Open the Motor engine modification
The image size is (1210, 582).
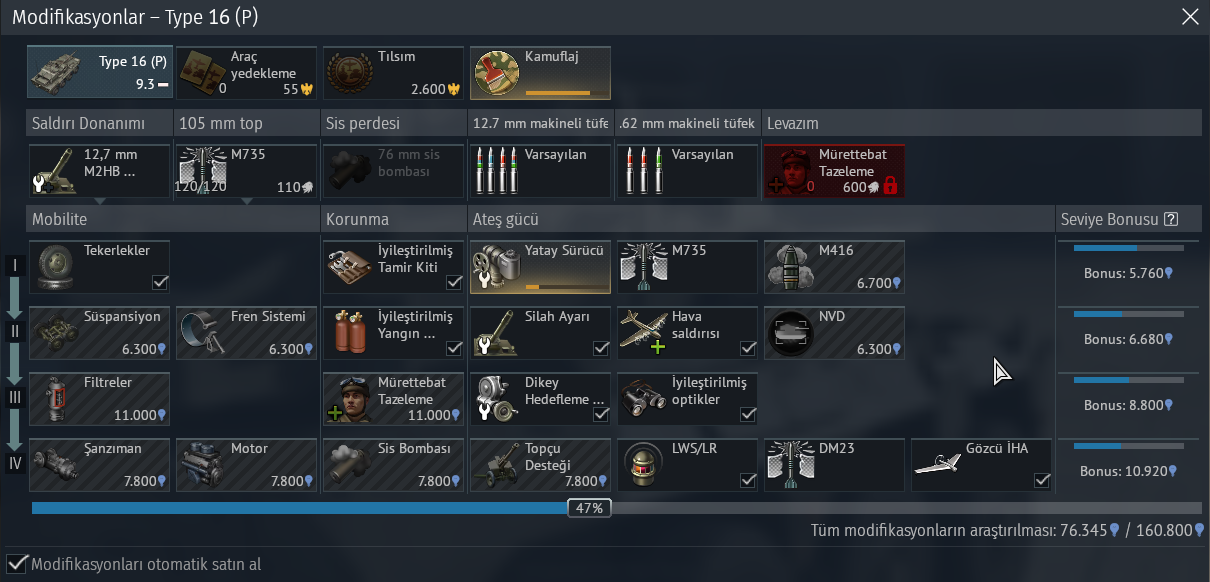pyautogui.click(x=202, y=464)
